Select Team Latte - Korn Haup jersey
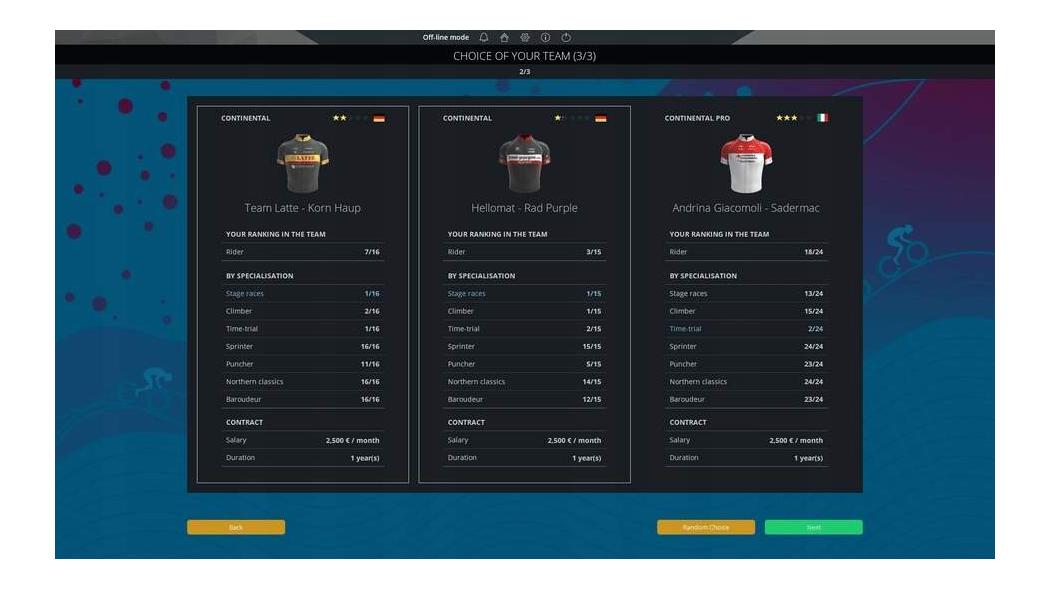This screenshot has height=590, width=1050. 303,163
